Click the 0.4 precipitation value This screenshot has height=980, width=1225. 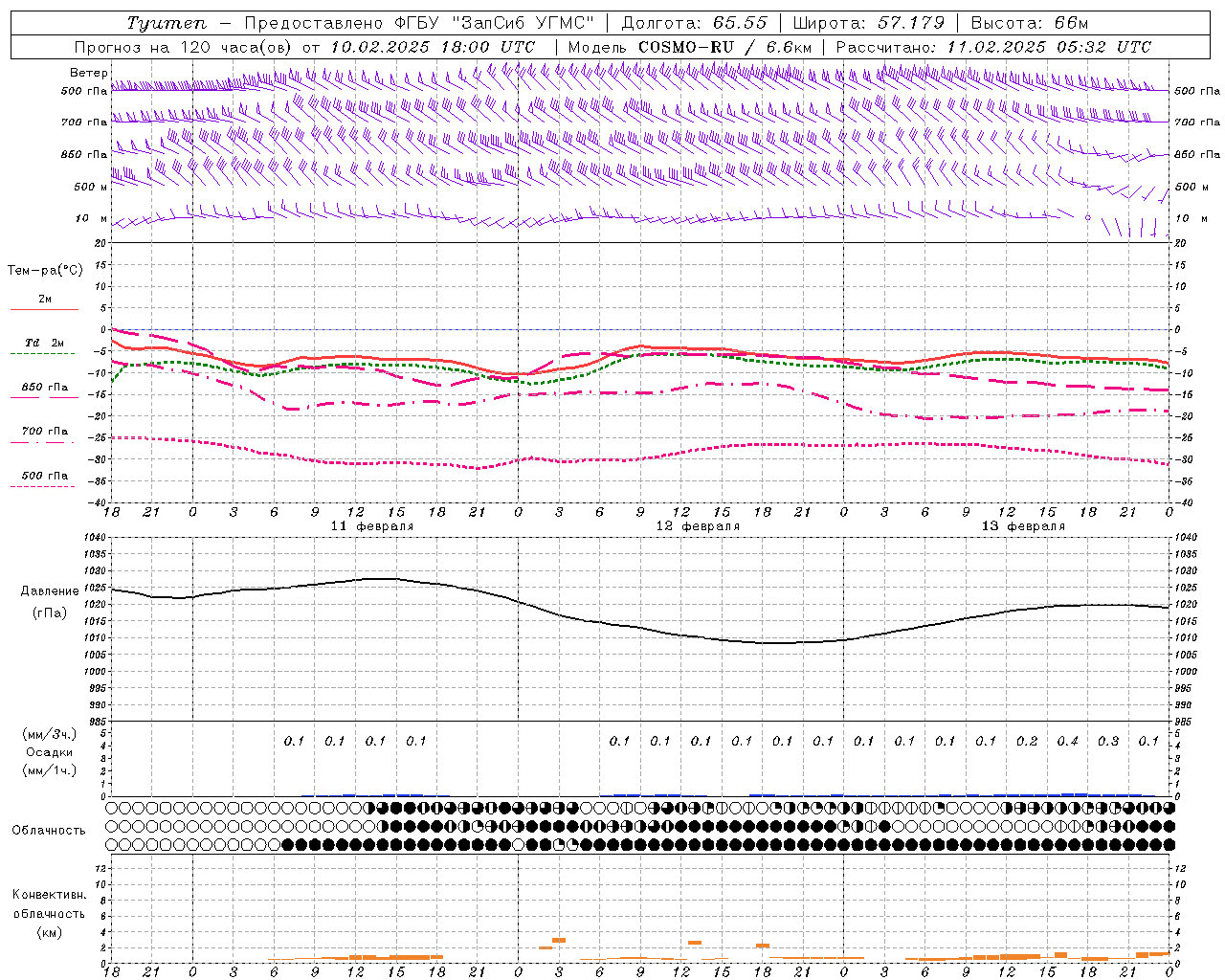click(1067, 741)
